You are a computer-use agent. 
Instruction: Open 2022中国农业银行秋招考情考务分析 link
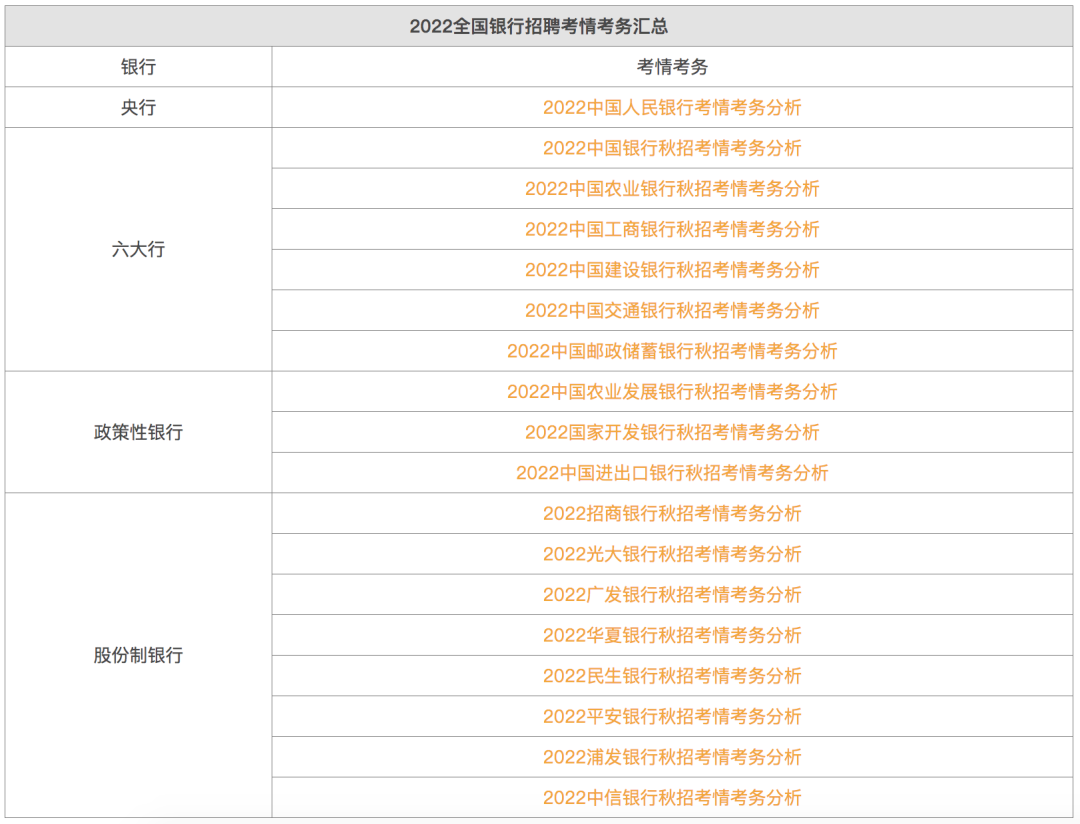click(x=672, y=189)
